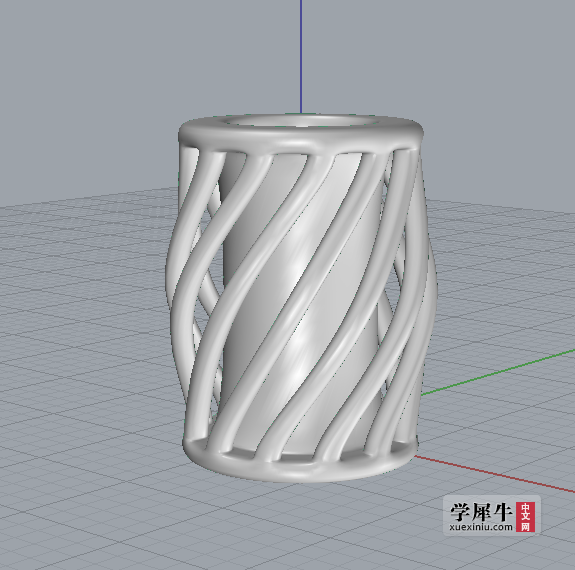
Task: Select the hollow opening inside the top ring
Action: pos(301,121)
